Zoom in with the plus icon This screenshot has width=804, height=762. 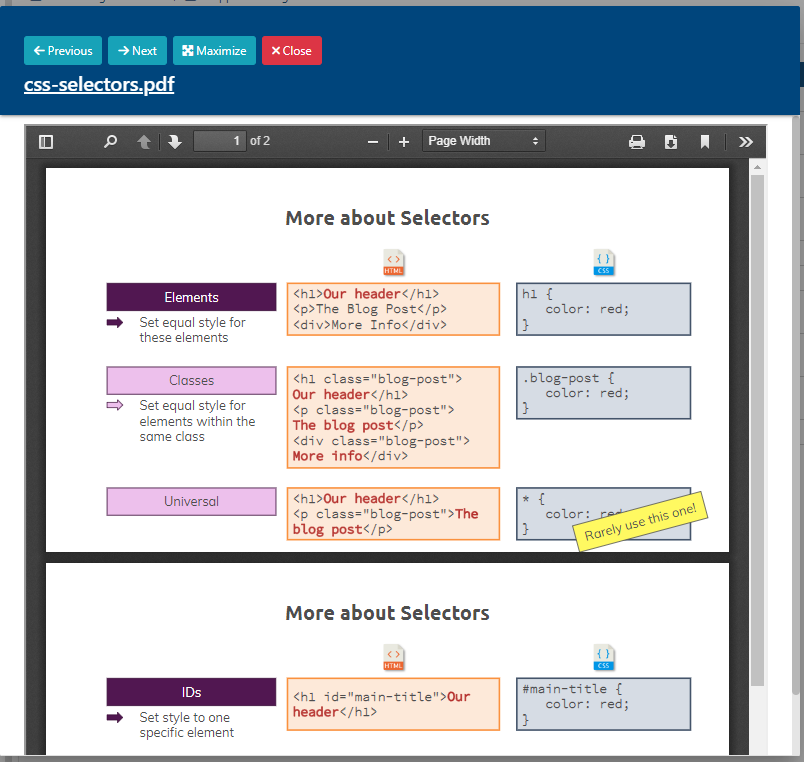tap(404, 142)
